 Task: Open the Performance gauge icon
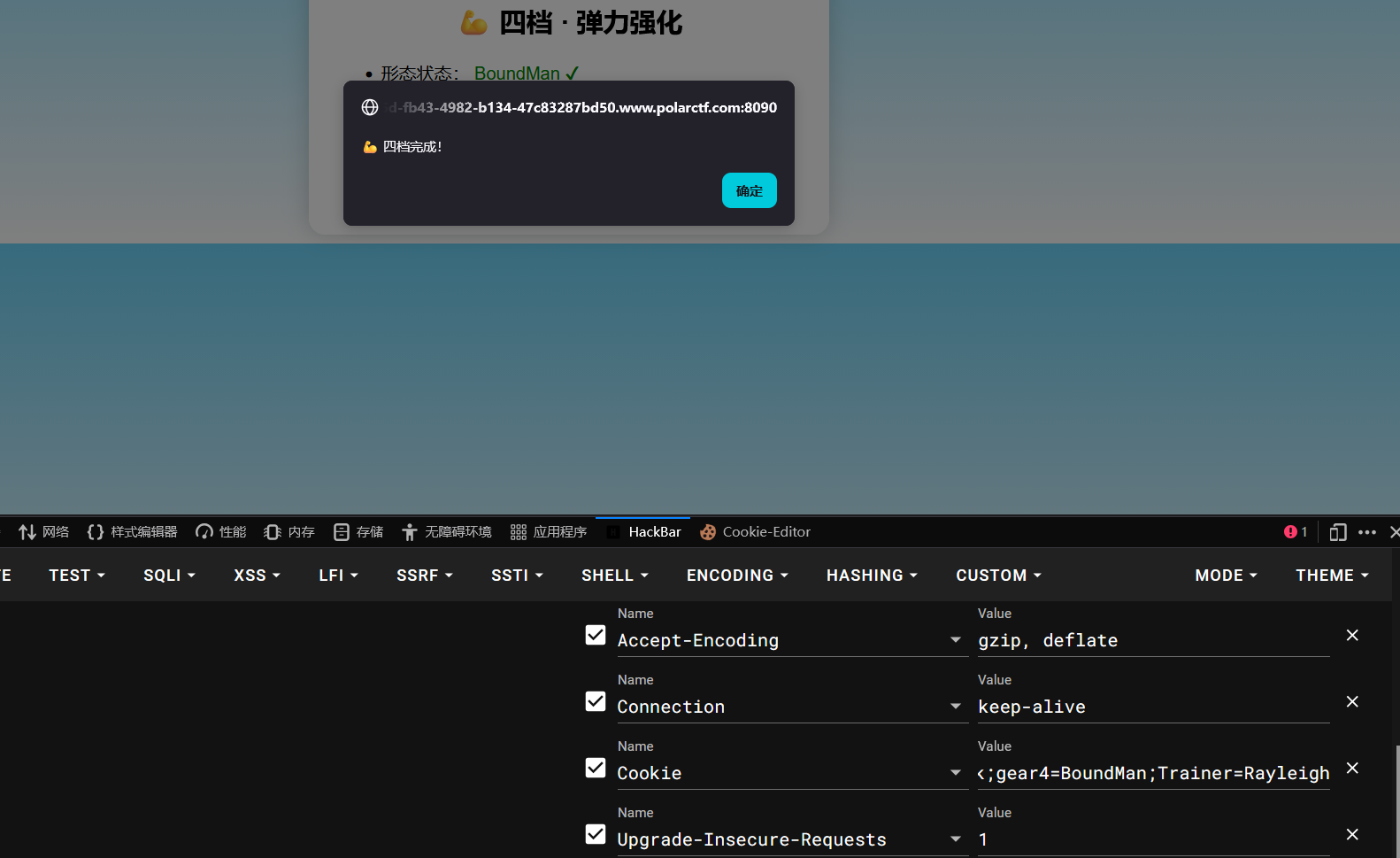[x=204, y=532]
